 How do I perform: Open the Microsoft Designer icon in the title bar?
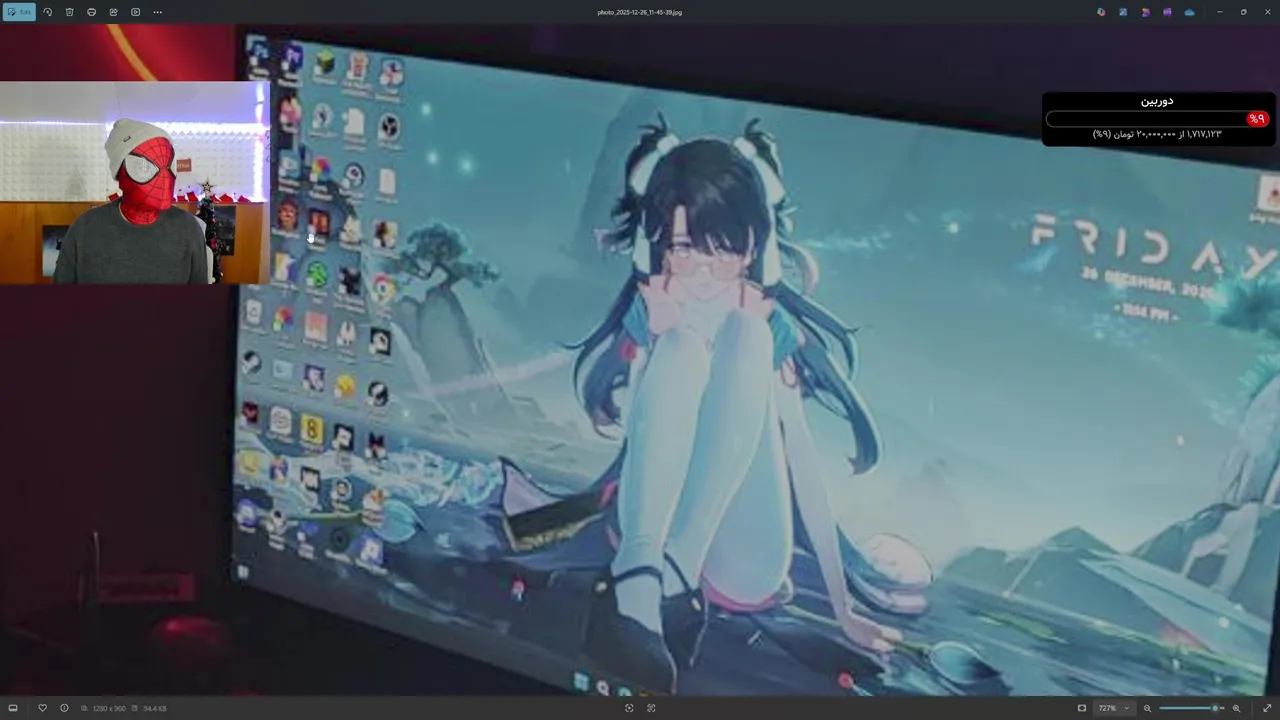1101,12
